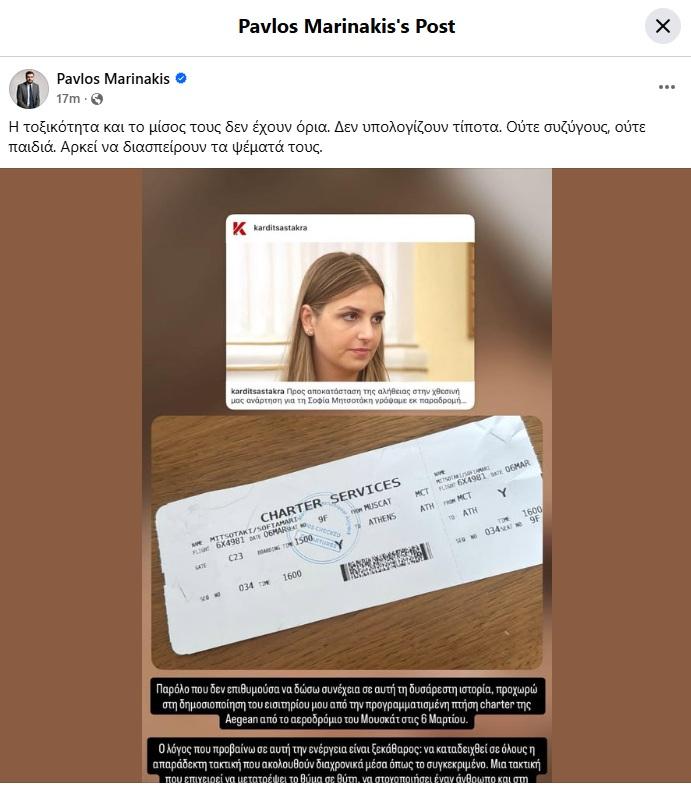The height and width of the screenshot is (787, 691).
Task: Open the boarding pass photo
Action: pyautogui.click(x=347, y=542)
